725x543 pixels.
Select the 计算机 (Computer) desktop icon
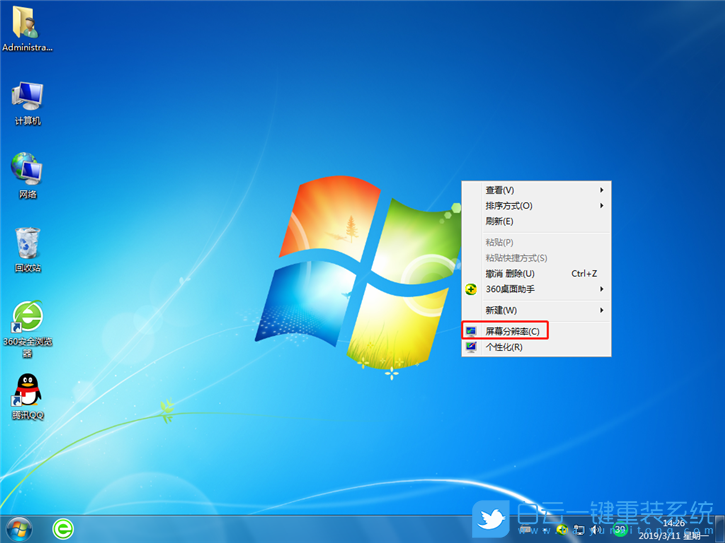27,102
